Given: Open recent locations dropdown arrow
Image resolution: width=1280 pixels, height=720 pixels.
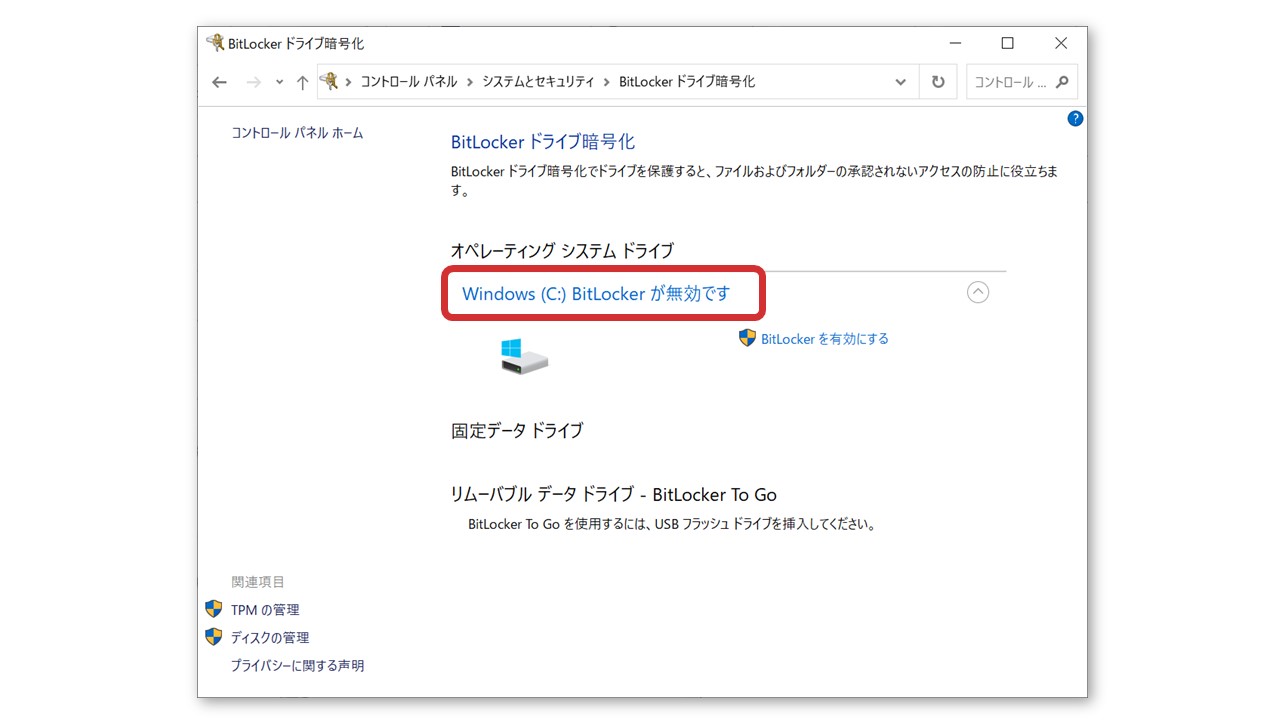Looking at the screenshot, I should tap(279, 82).
